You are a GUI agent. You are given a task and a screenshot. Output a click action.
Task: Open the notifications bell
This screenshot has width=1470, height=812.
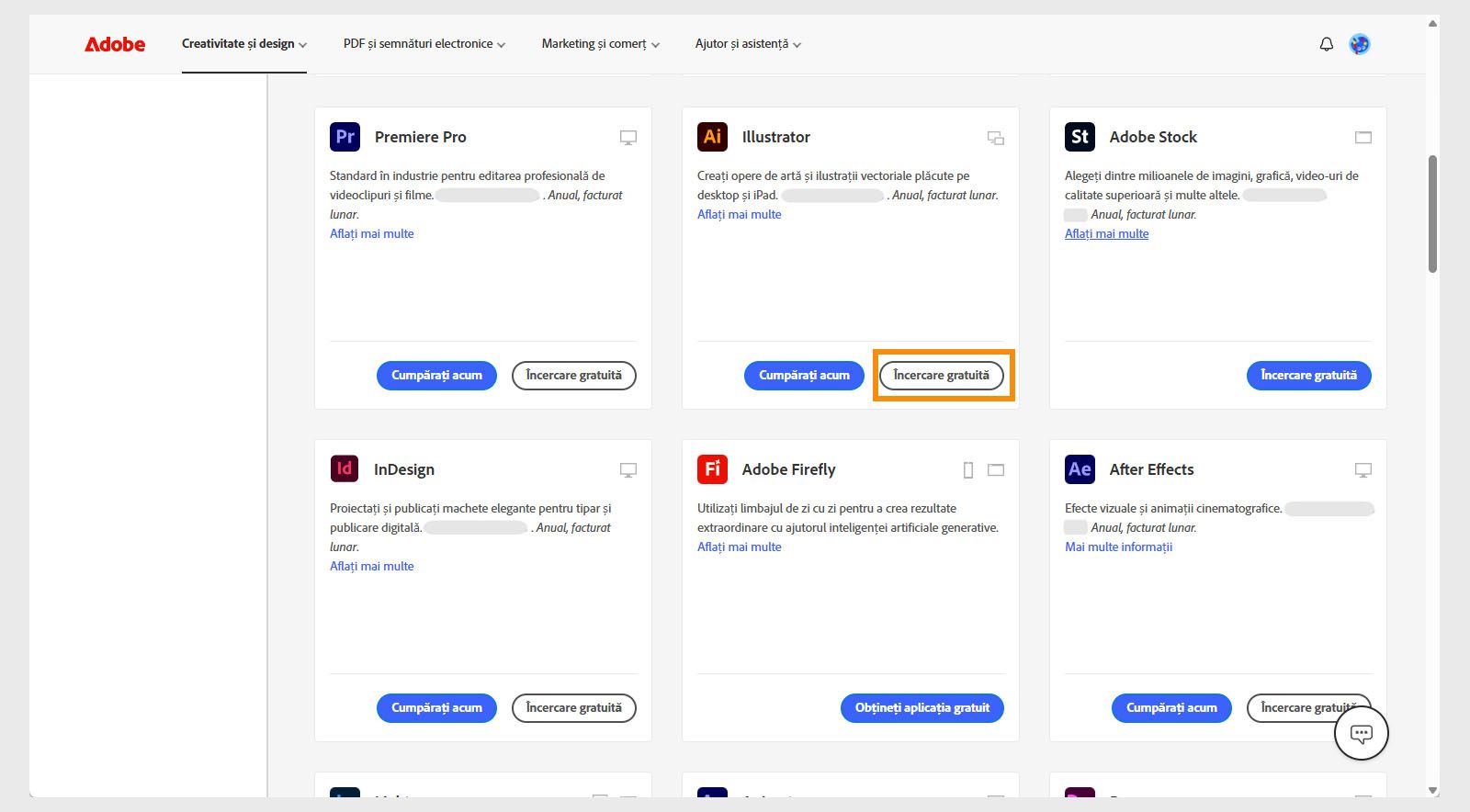[x=1326, y=44]
